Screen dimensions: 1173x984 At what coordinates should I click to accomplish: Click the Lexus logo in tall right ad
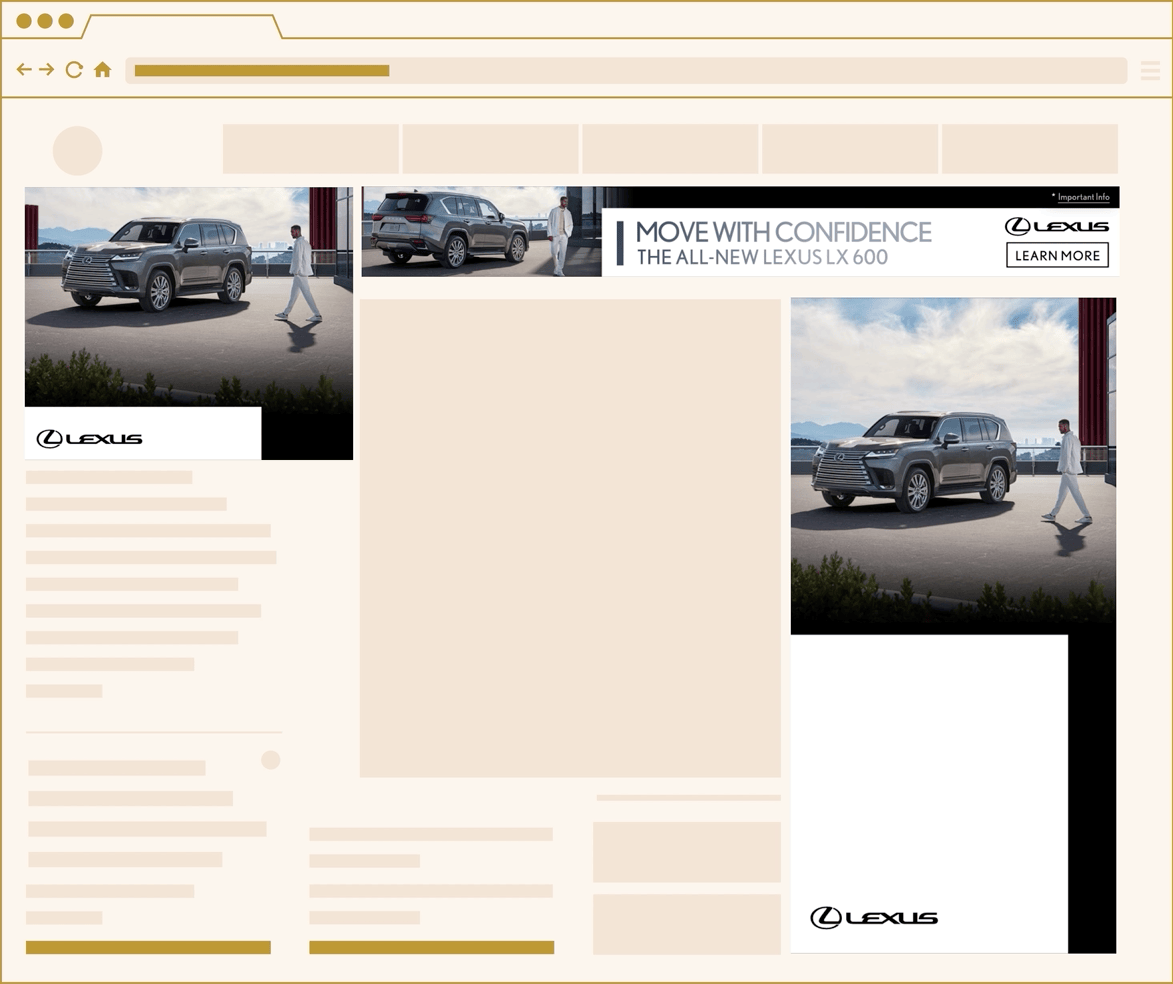click(874, 917)
